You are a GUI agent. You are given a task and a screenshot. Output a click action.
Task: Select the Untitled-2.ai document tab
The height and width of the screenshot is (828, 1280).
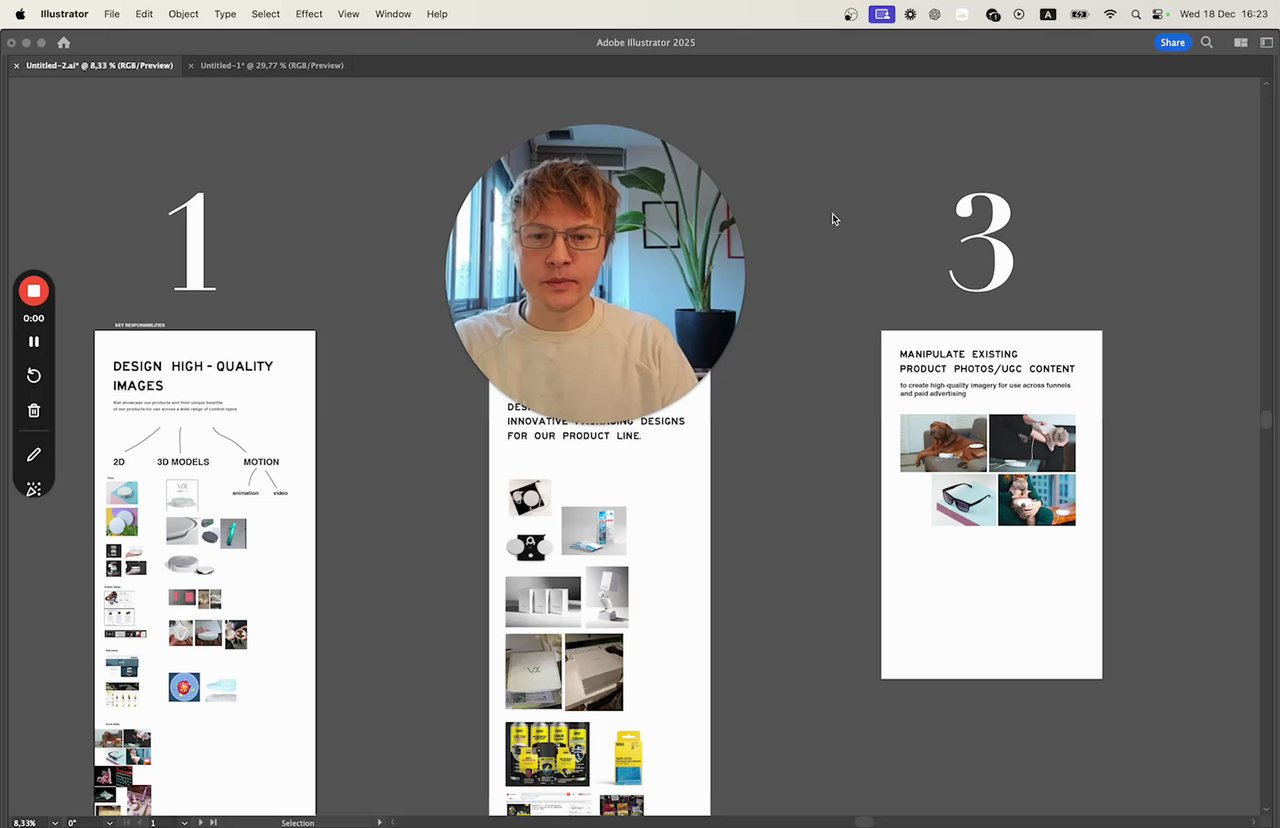point(99,66)
